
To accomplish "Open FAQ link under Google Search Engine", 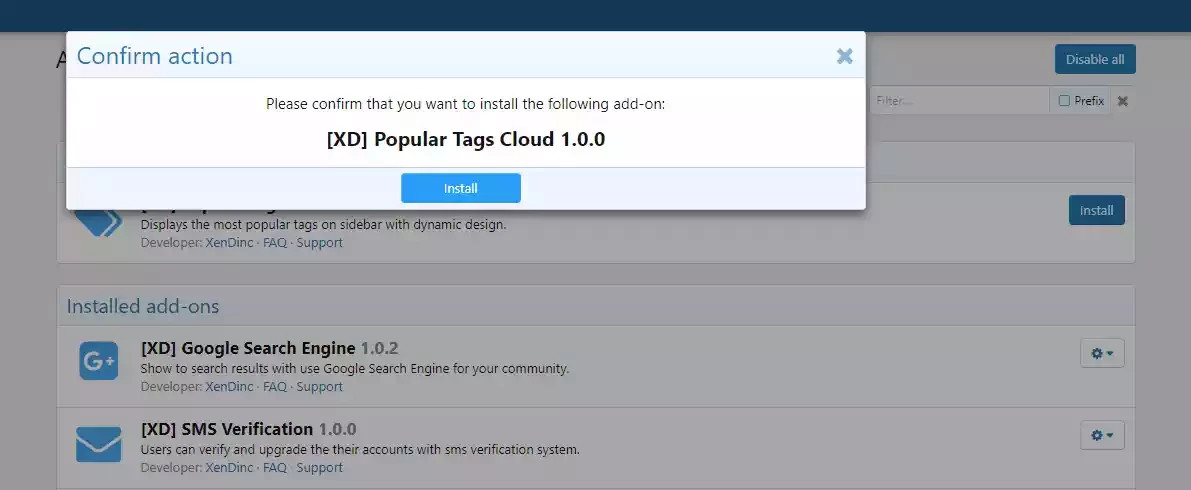I will pos(275,387).
